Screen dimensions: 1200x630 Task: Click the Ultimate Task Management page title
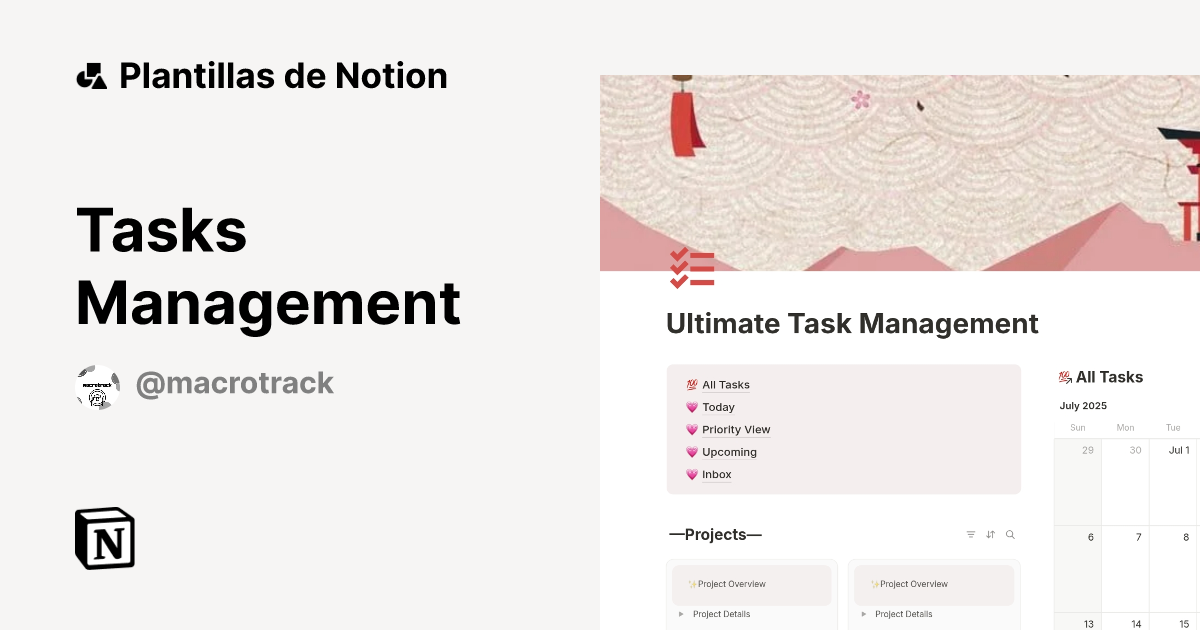click(x=851, y=323)
